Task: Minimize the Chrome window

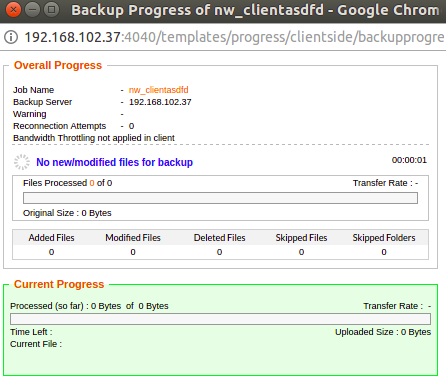Action: pyautogui.click(x=33, y=10)
